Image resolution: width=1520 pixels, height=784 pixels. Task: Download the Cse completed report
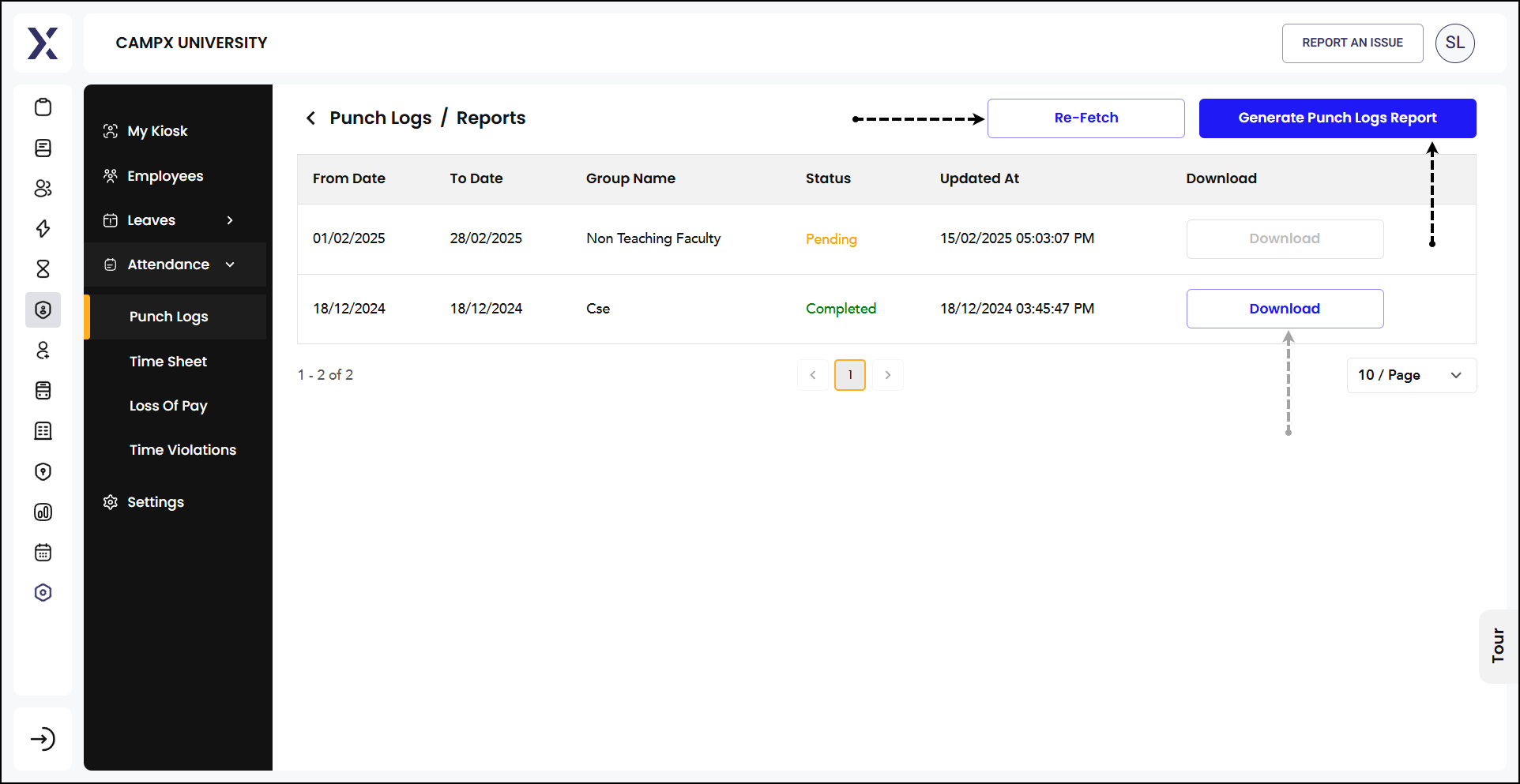click(x=1285, y=309)
